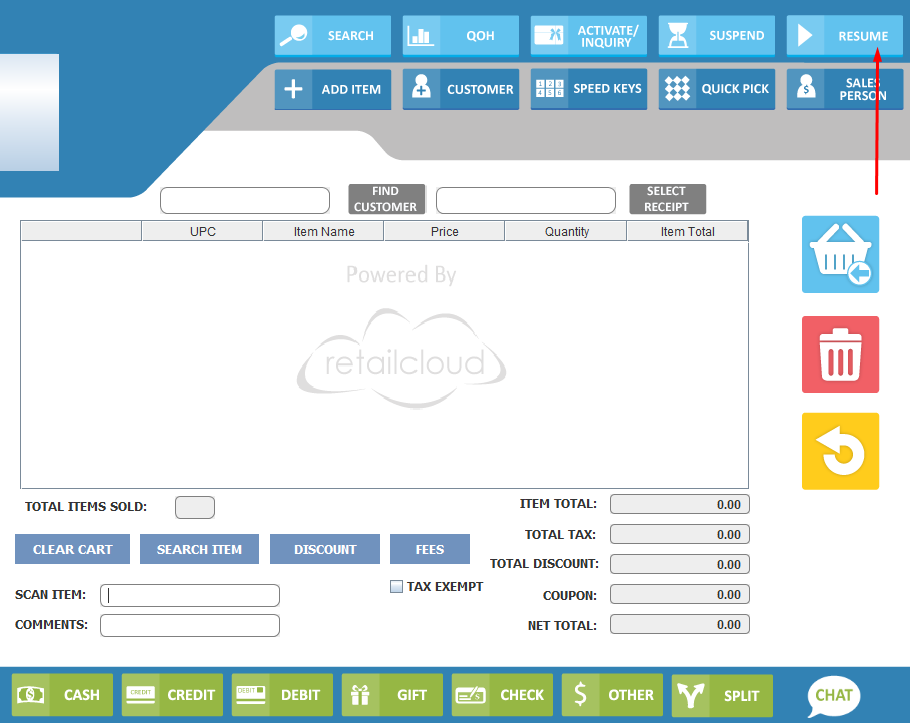Click the Comments input field
Viewport: 910px width, 723px height.
coord(190,626)
